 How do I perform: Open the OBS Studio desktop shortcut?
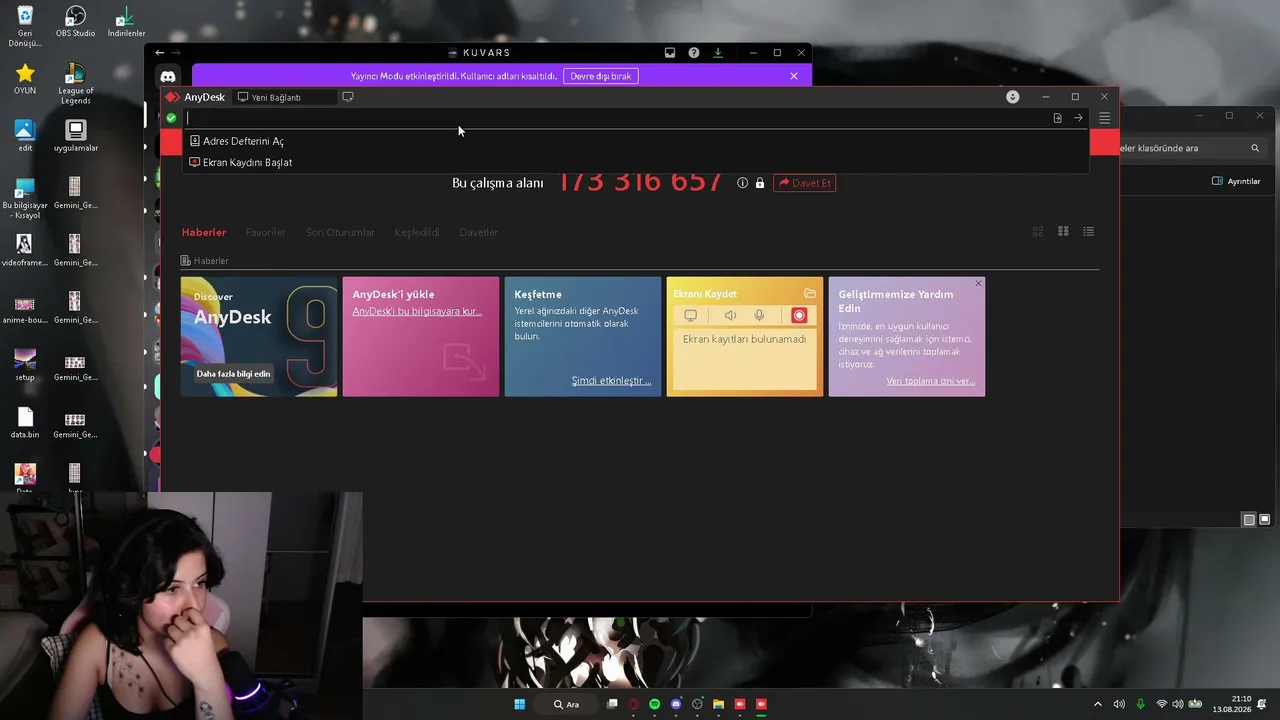click(x=75, y=22)
